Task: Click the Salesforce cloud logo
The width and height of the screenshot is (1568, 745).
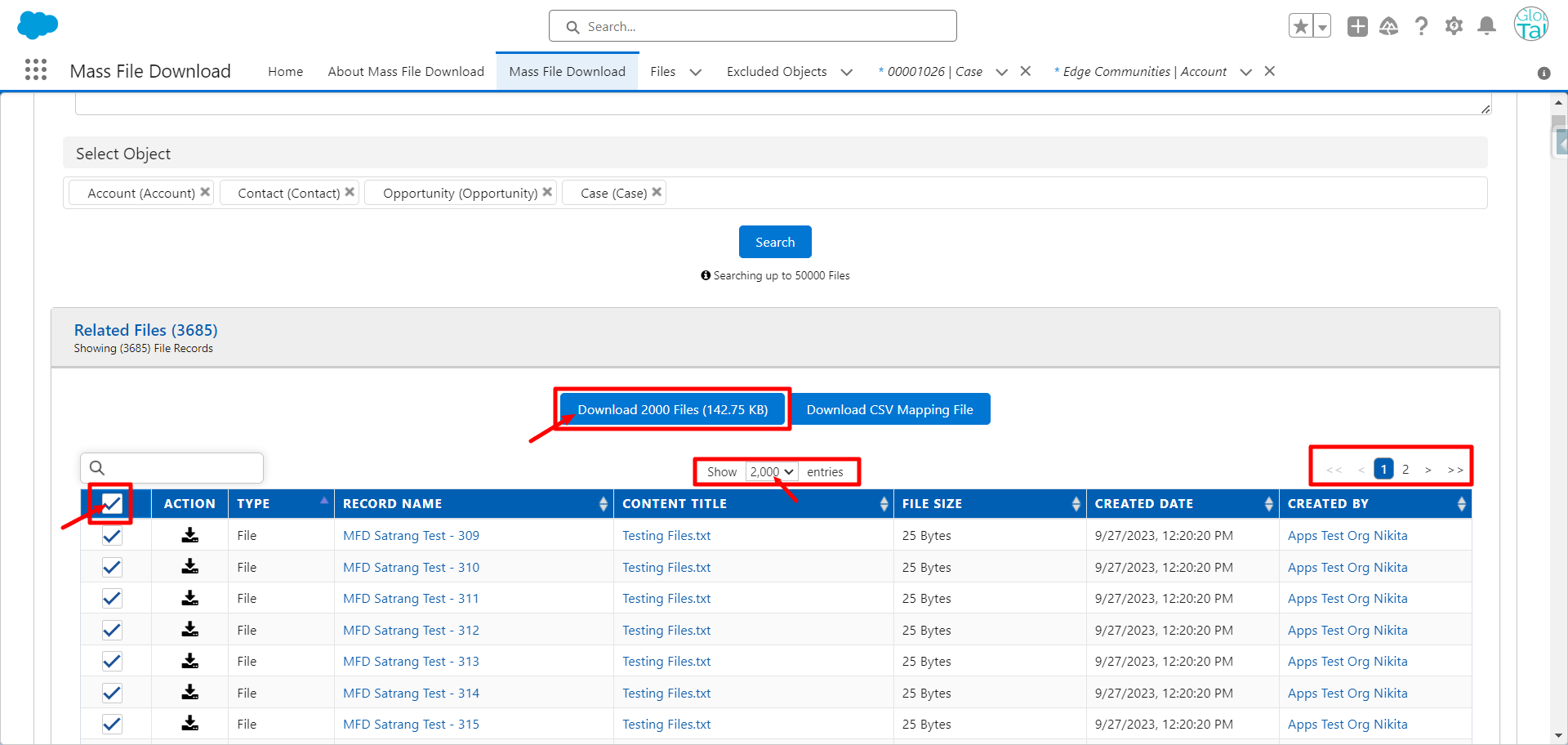Action: (x=37, y=25)
